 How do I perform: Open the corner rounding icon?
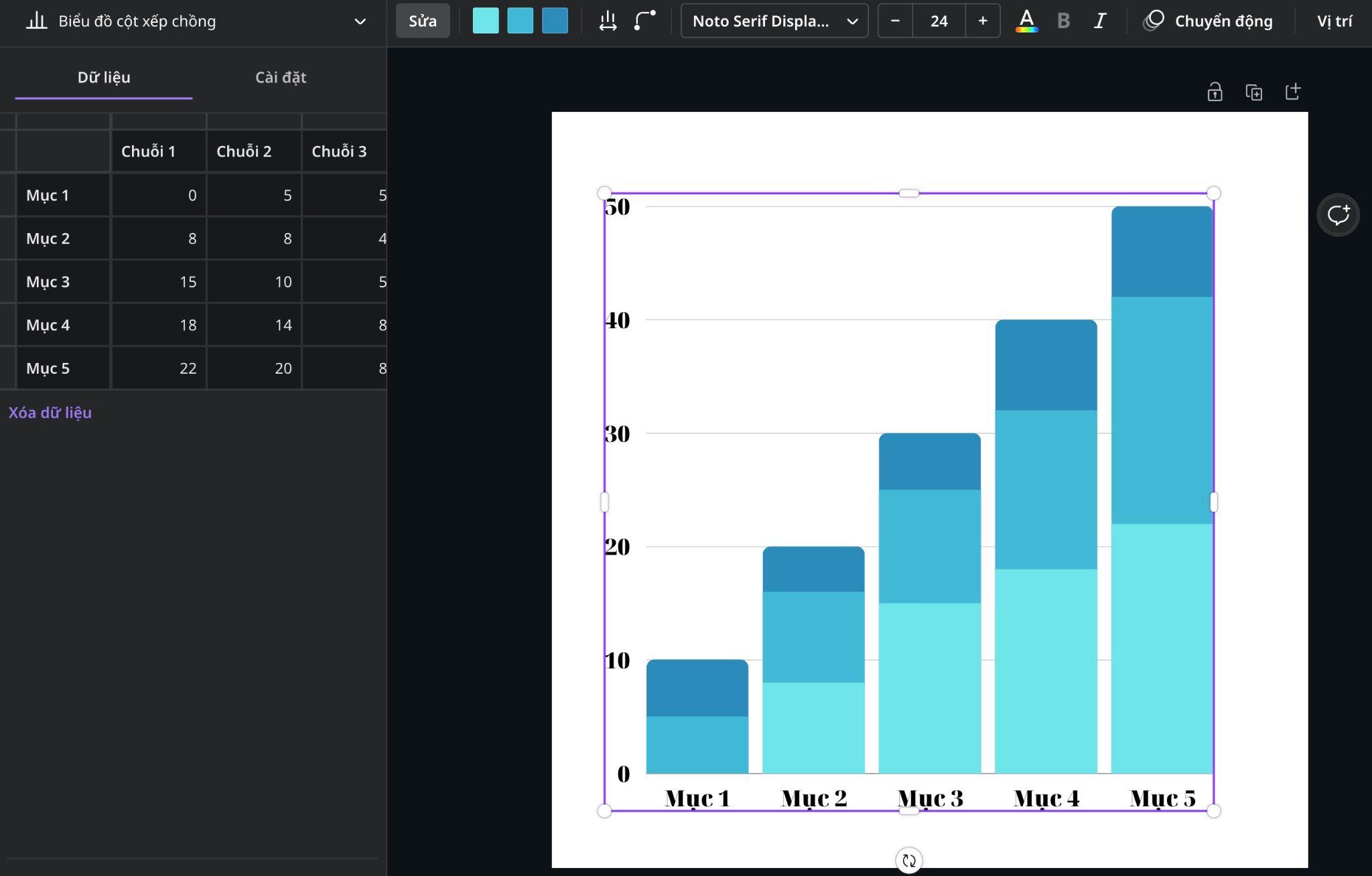pos(644,21)
